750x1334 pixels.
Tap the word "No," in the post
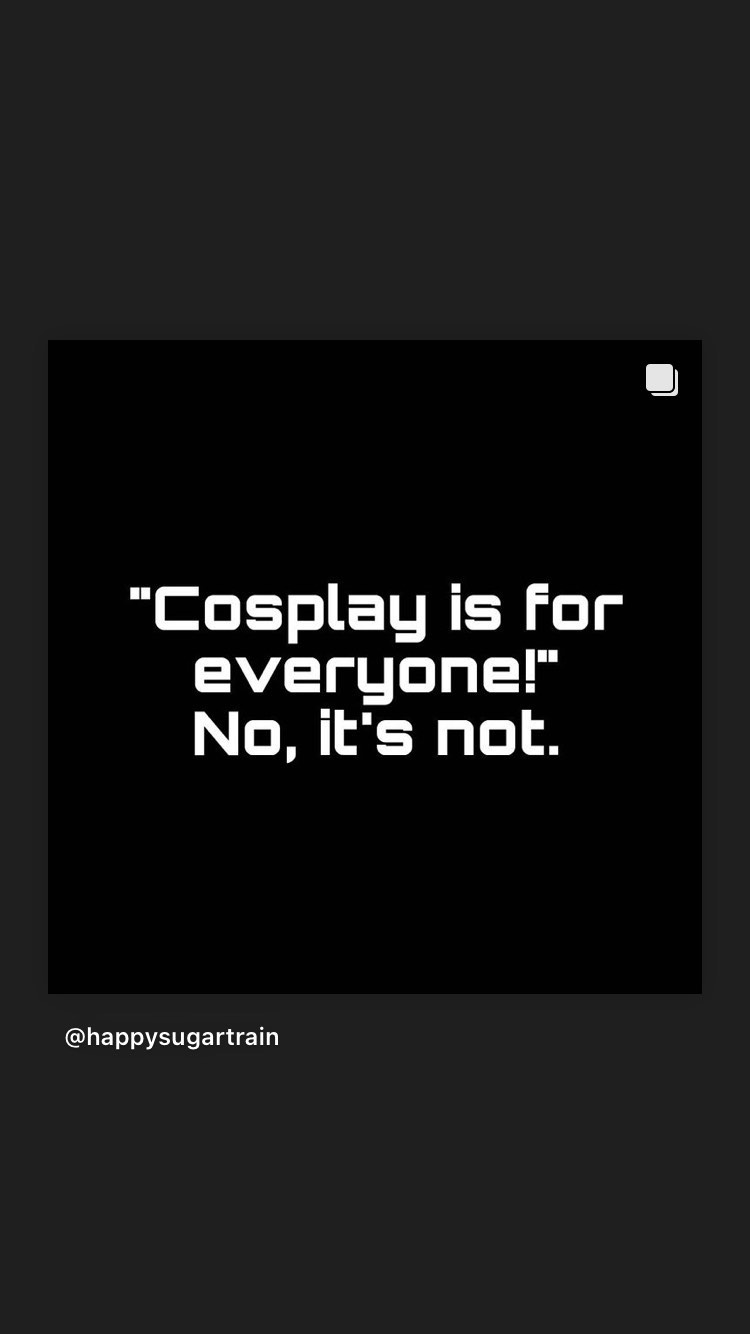click(245, 735)
